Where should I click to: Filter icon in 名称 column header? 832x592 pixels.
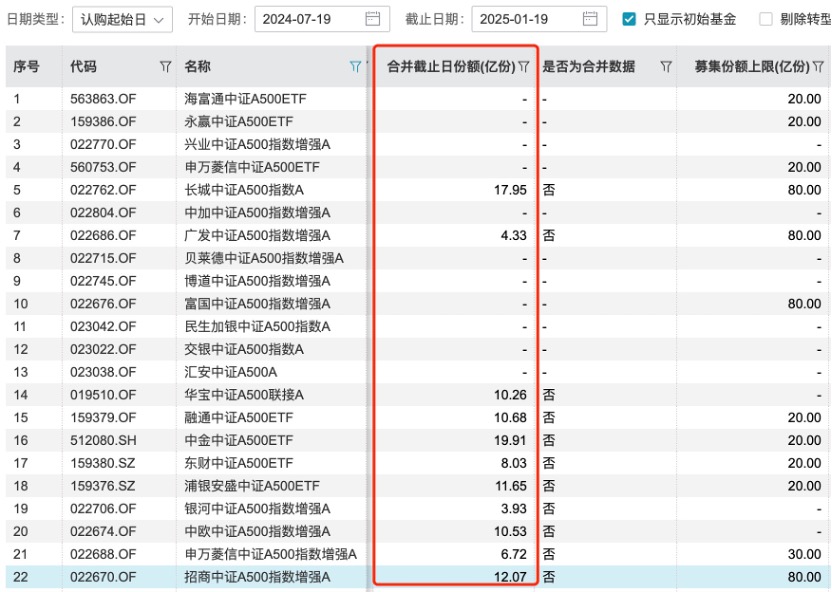pos(355,66)
